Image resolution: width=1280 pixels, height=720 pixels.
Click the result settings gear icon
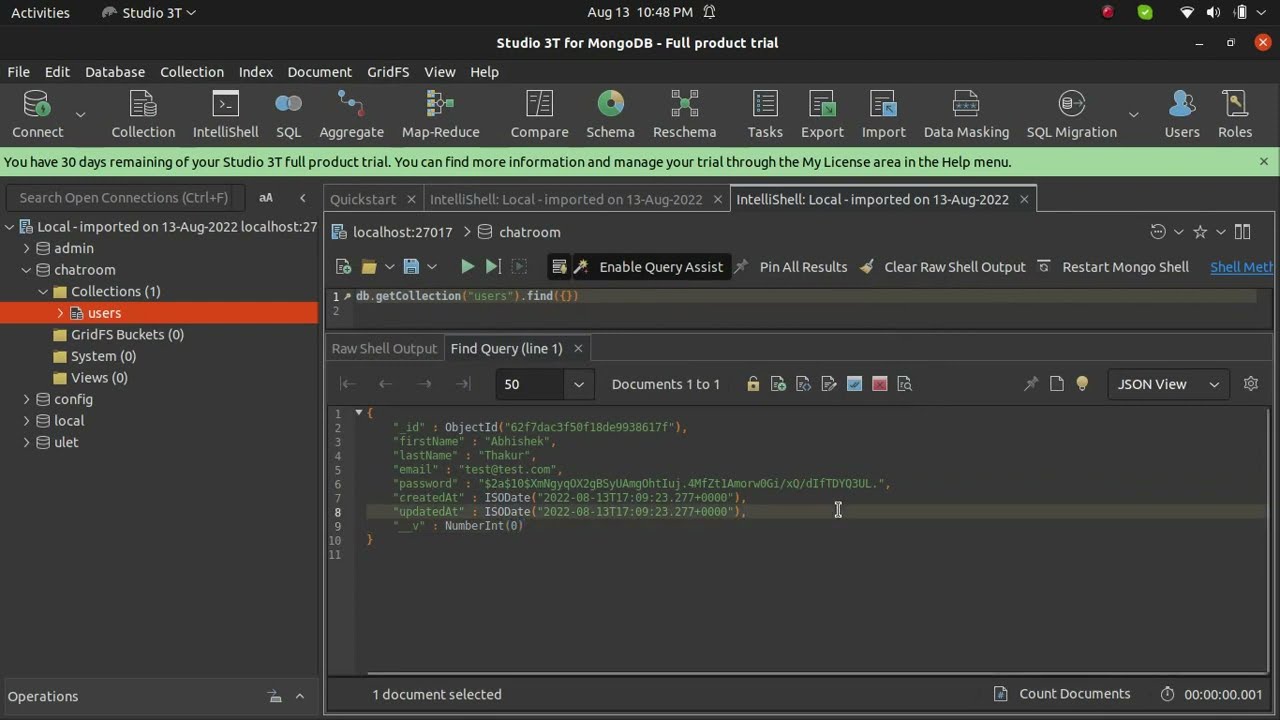pos(1251,384)
